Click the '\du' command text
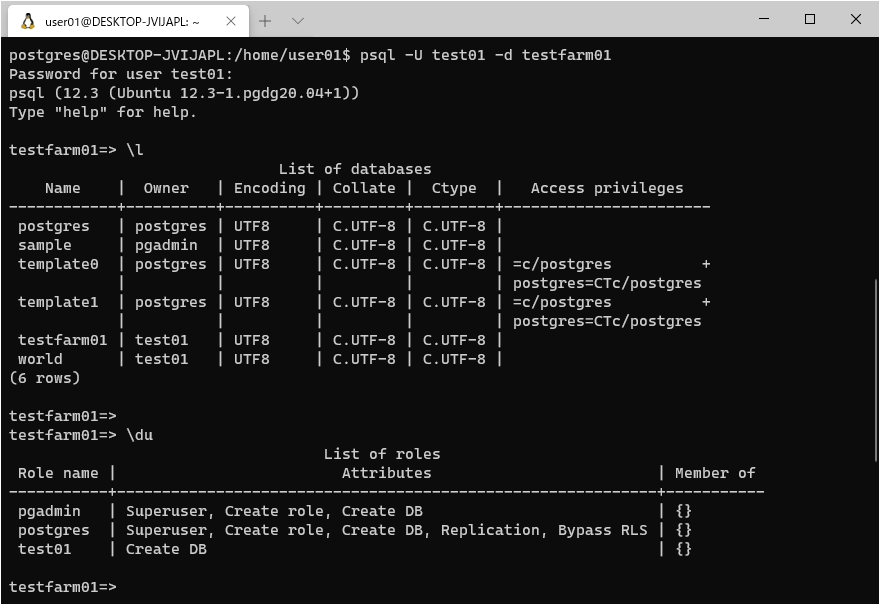Image resolution: width=880 pixels, height=605 pixels. [x=139, y=435]
